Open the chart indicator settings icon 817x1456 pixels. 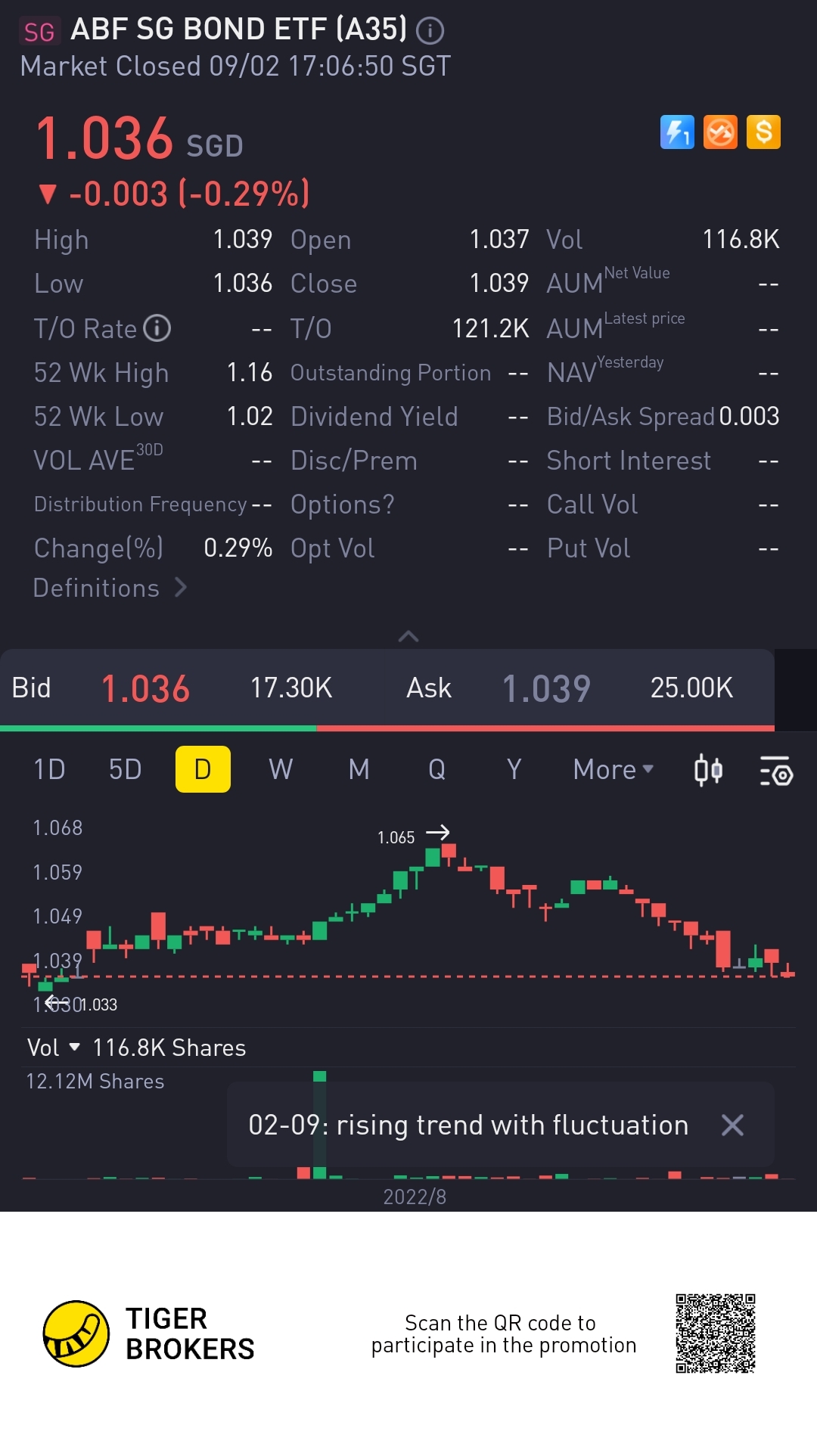pos(775,770)
